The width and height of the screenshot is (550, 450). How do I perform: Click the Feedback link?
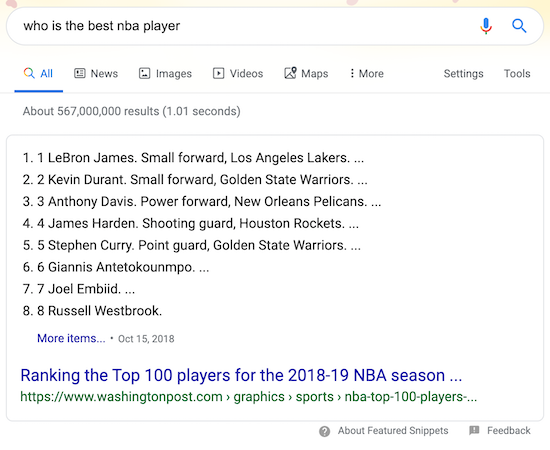[509, 431]
